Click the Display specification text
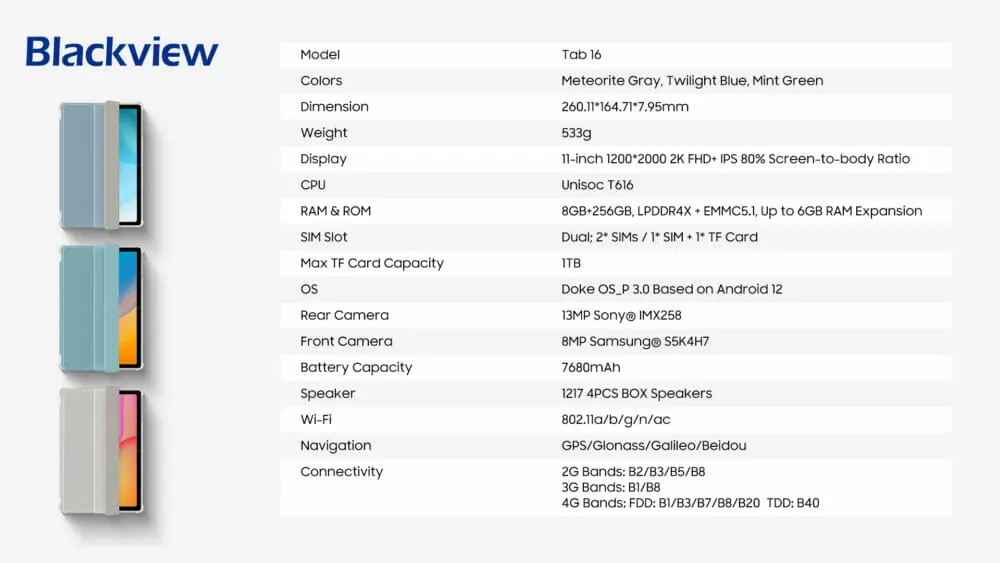Screen dimensions: 1000x563 735,158
